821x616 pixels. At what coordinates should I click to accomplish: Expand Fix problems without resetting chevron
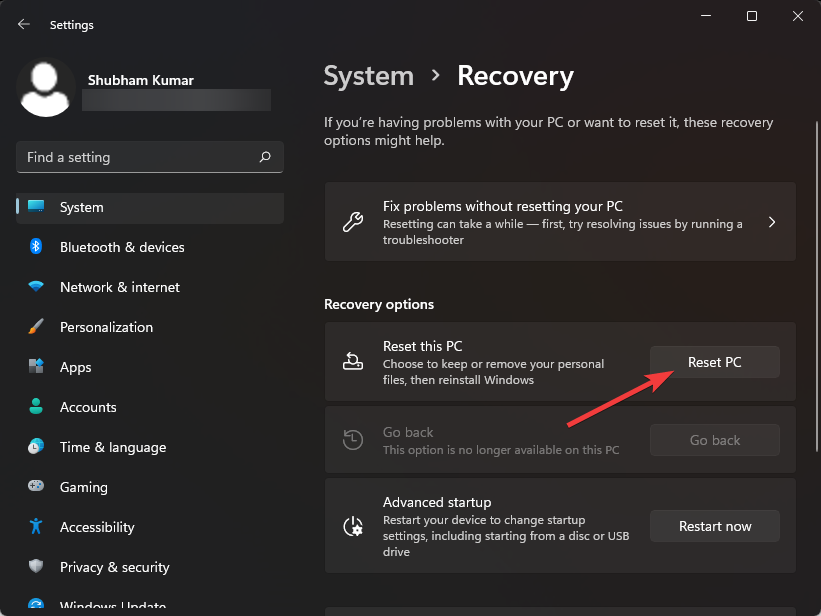(772, 222)
